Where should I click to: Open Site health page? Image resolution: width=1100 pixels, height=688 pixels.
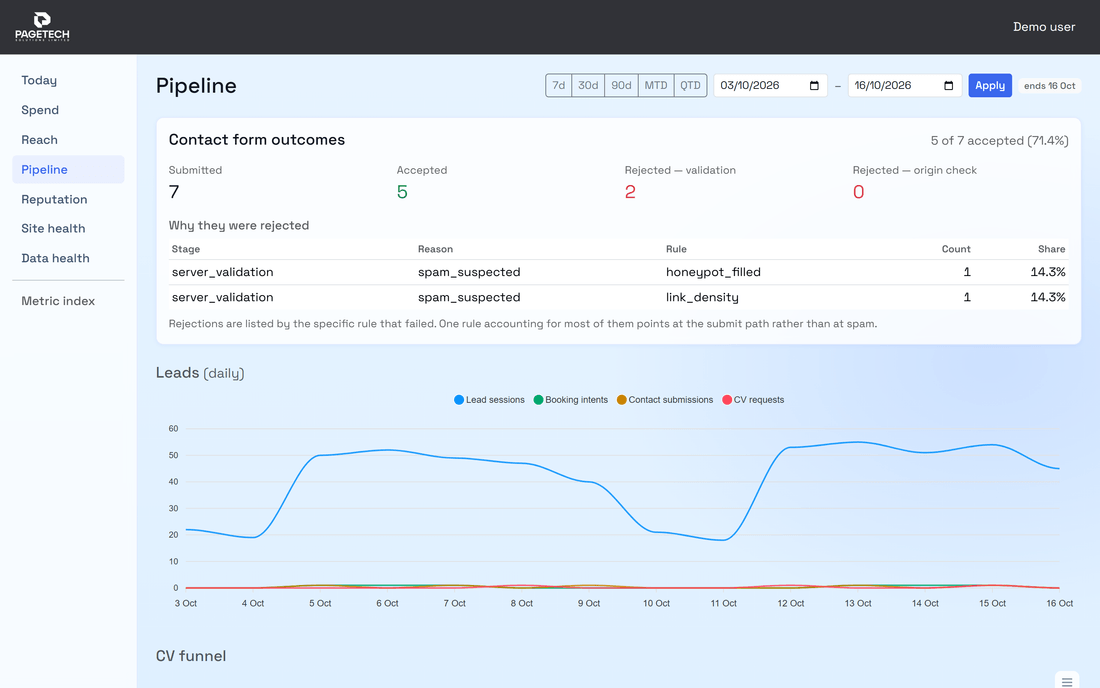pyautogui.click(x=68, y=229)
